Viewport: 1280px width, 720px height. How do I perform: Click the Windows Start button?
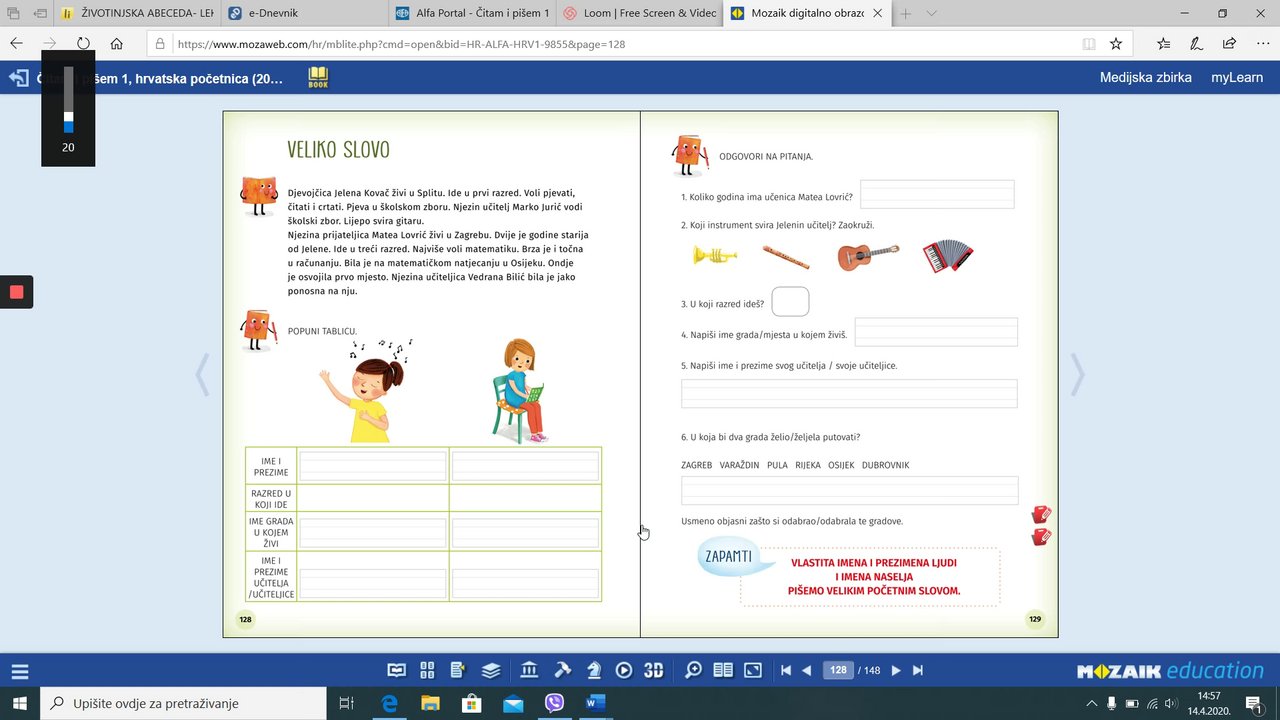[20, 703]
